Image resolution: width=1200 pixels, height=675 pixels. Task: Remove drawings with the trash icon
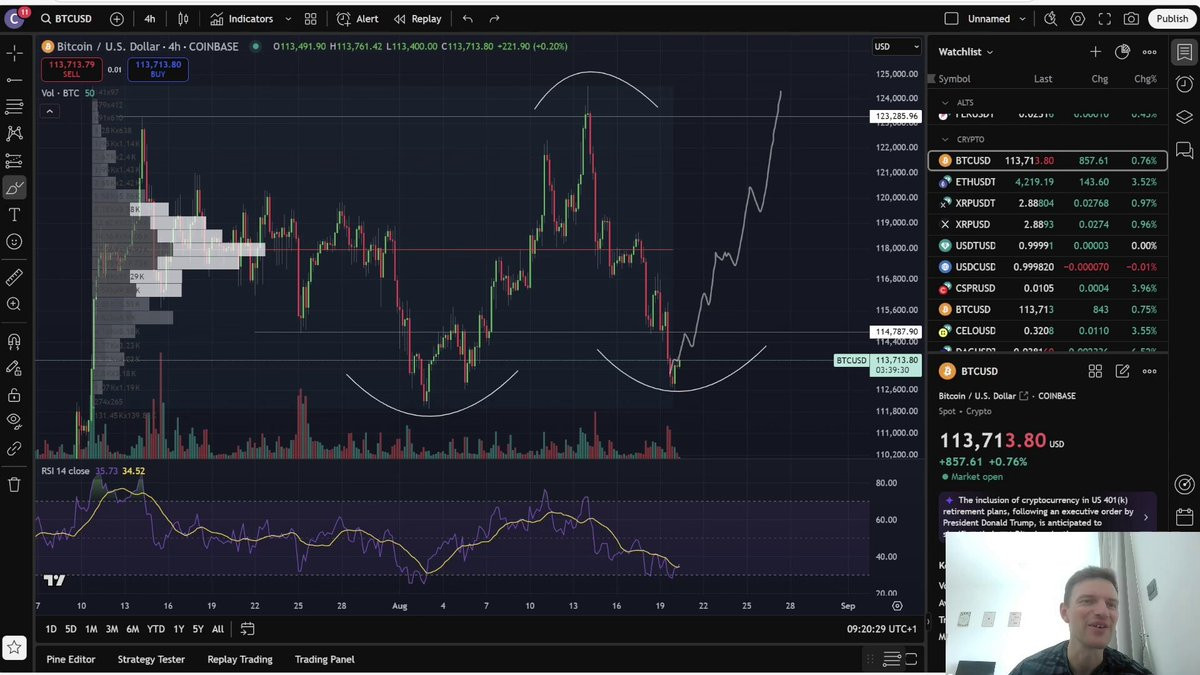tap(14, 484)
